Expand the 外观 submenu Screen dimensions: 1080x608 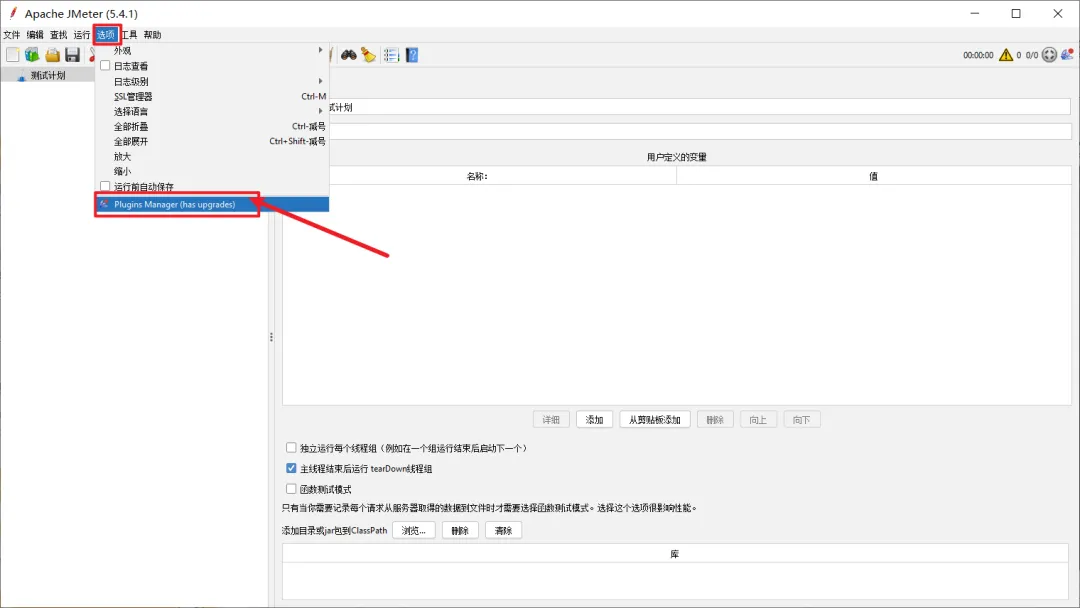(211, 50)
